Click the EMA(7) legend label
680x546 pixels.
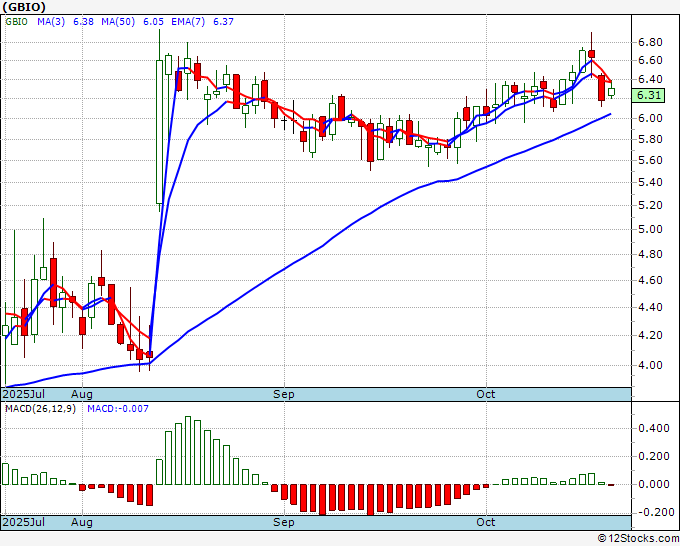(188, 22)
